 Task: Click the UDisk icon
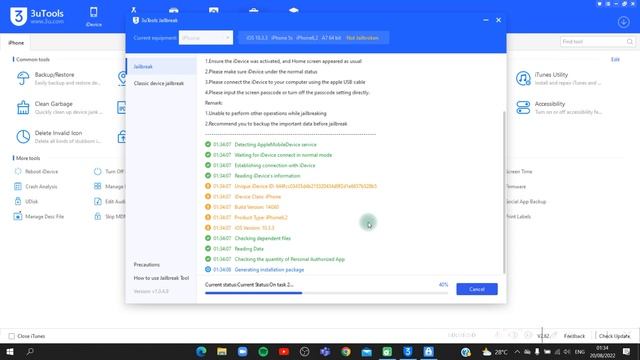[x=18, y=201]
